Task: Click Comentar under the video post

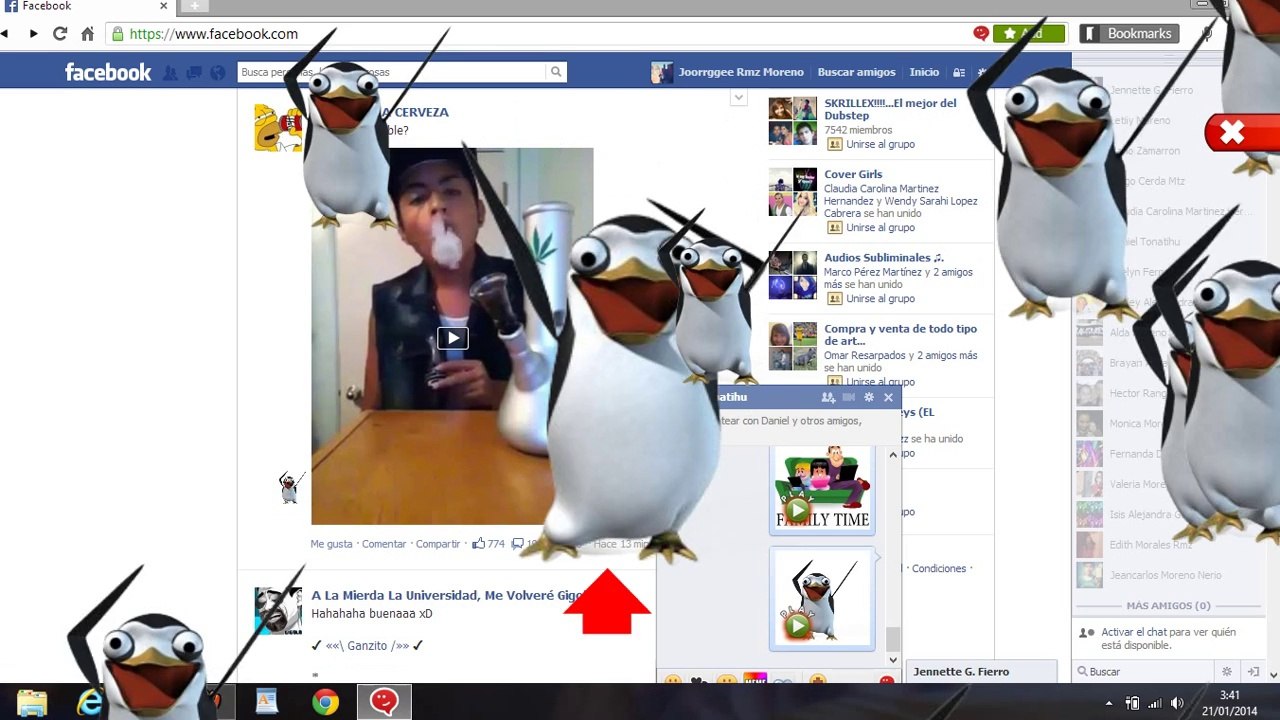Action: pos(384,544)
